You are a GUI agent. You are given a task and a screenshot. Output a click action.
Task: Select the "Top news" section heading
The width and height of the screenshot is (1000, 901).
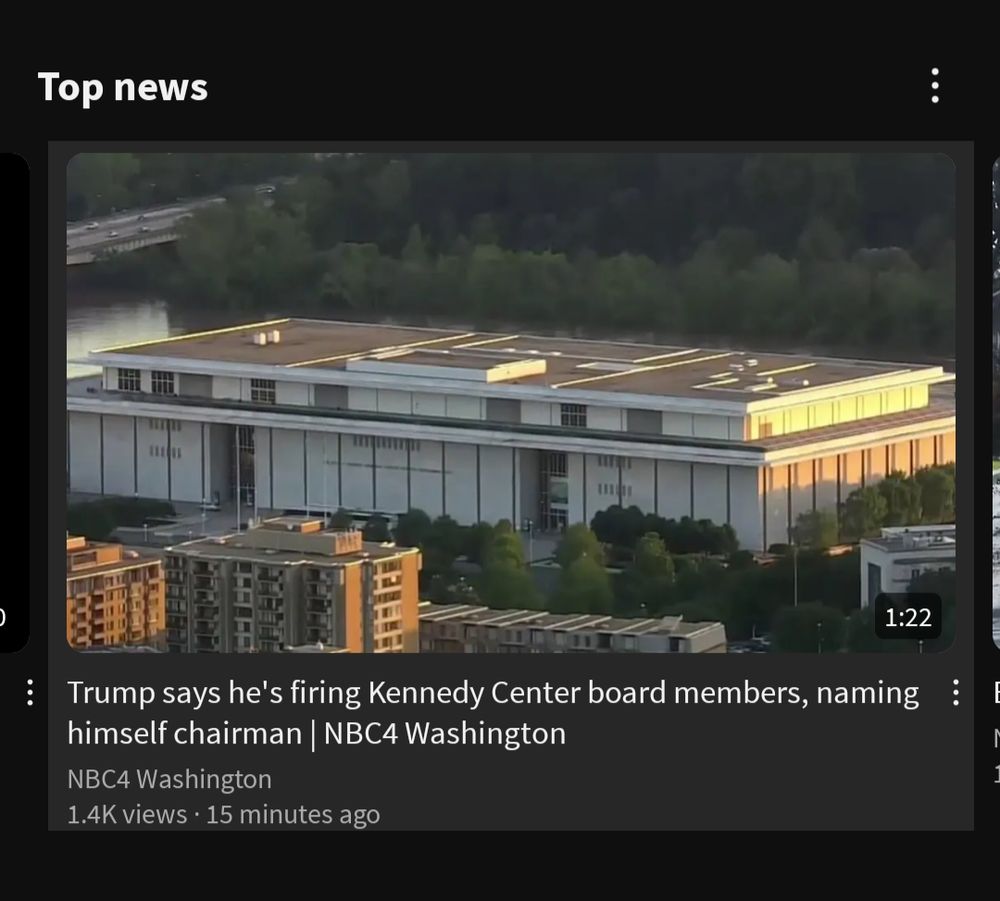[x=123, y=87]
